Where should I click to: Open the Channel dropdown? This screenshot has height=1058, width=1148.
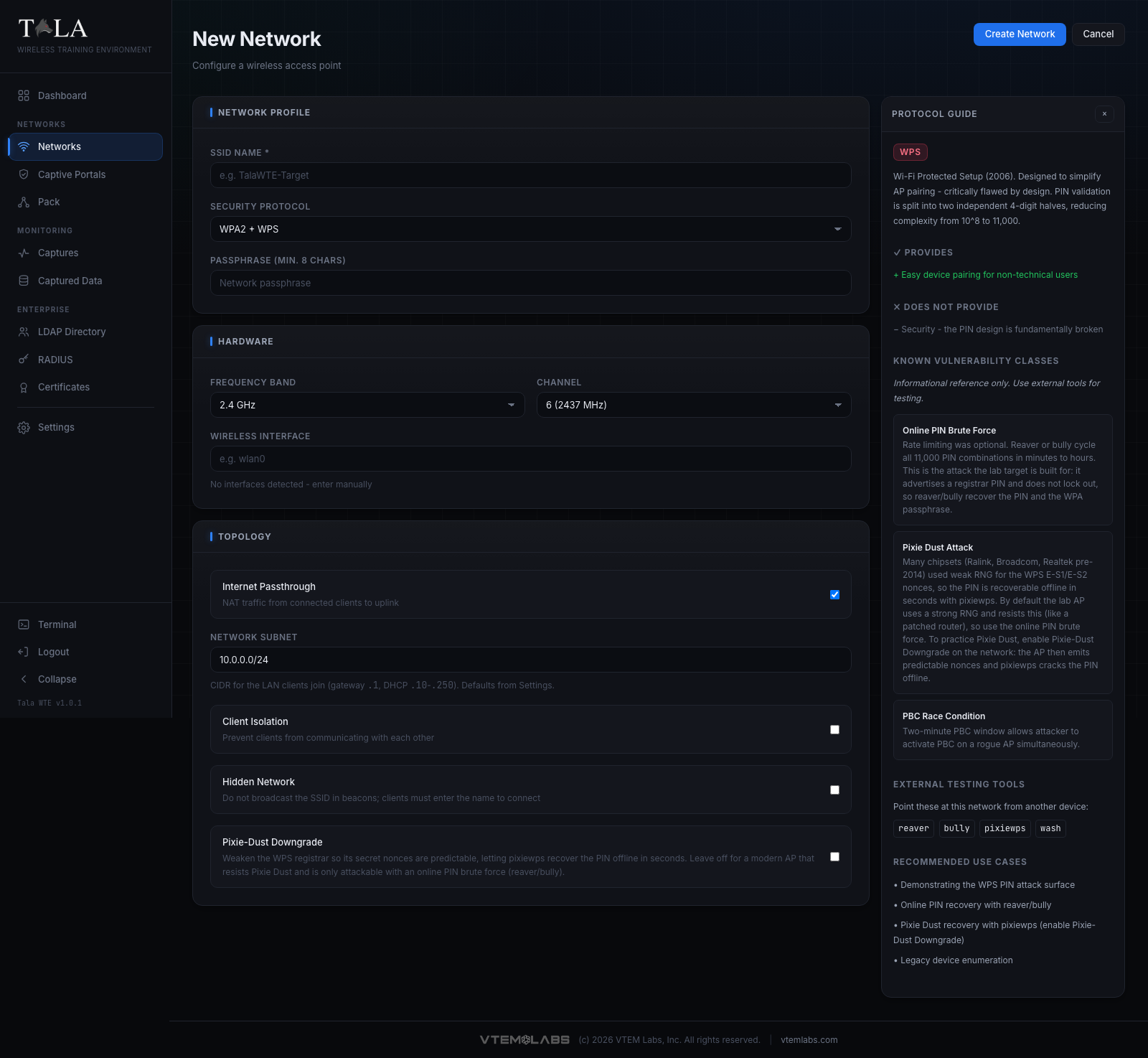click(x=694, y=405)
